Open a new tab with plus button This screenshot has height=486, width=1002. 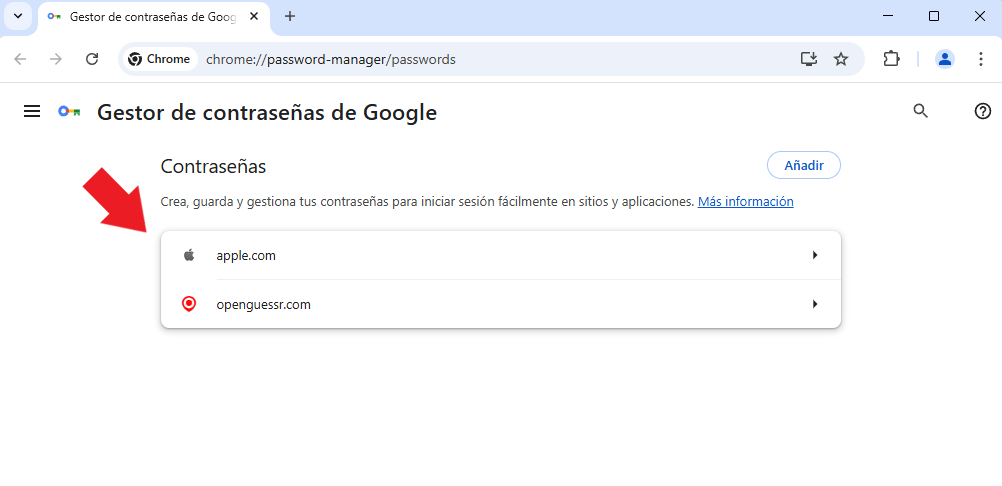pyautogui.click(x=289, y=16)
